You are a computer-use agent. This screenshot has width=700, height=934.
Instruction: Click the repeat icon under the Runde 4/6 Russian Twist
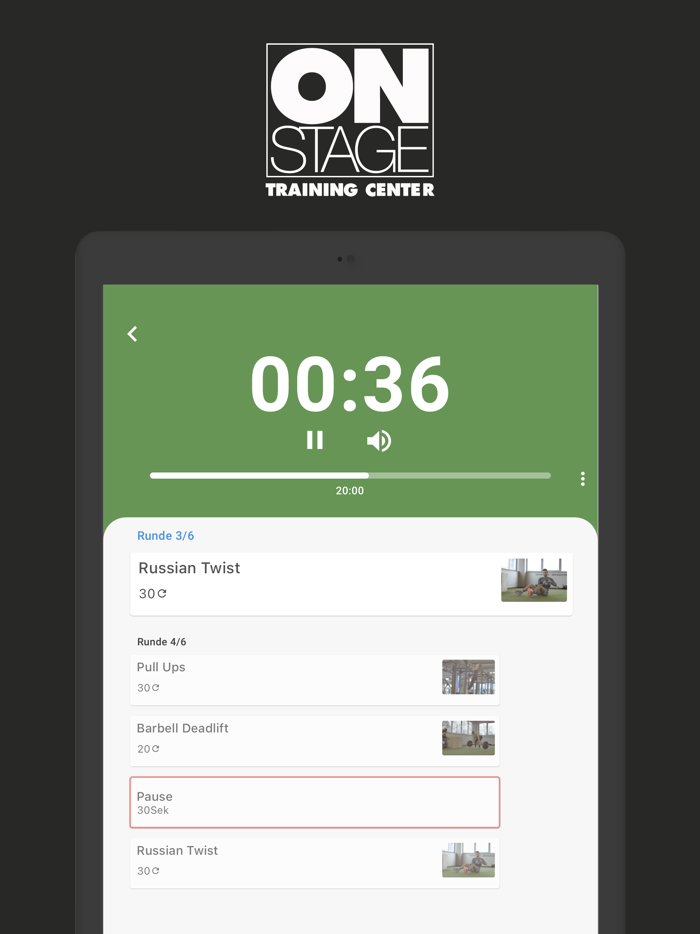click(x=155, y=871)
